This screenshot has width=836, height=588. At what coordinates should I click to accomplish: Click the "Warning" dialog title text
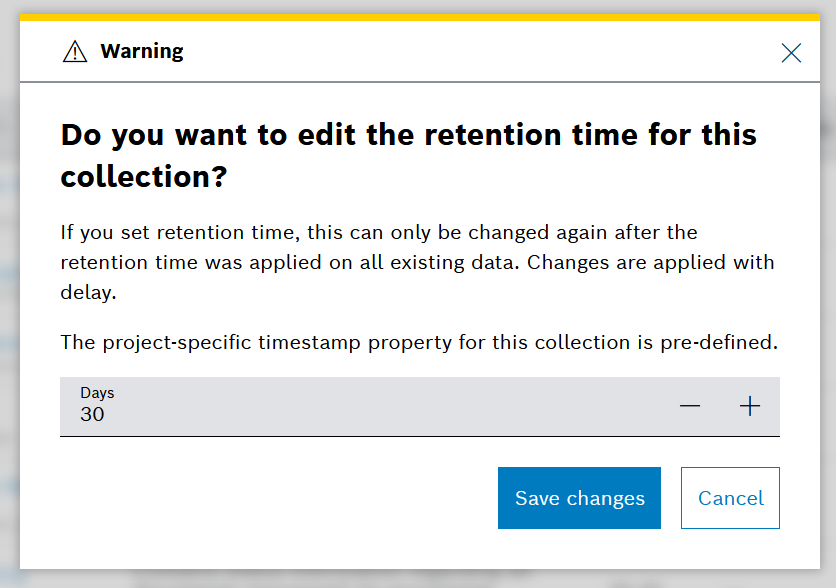pos(142,51)
